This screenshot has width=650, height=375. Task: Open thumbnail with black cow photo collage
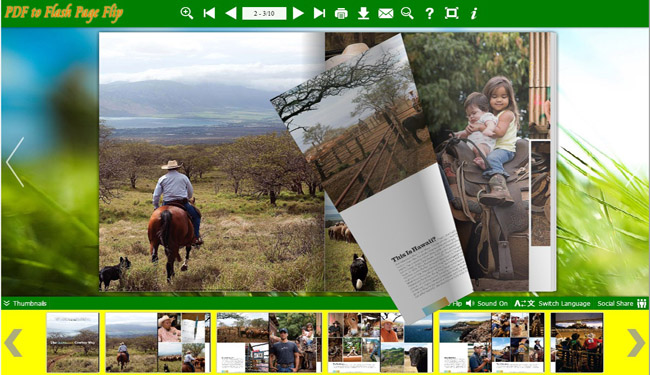(x=380, y=342)
